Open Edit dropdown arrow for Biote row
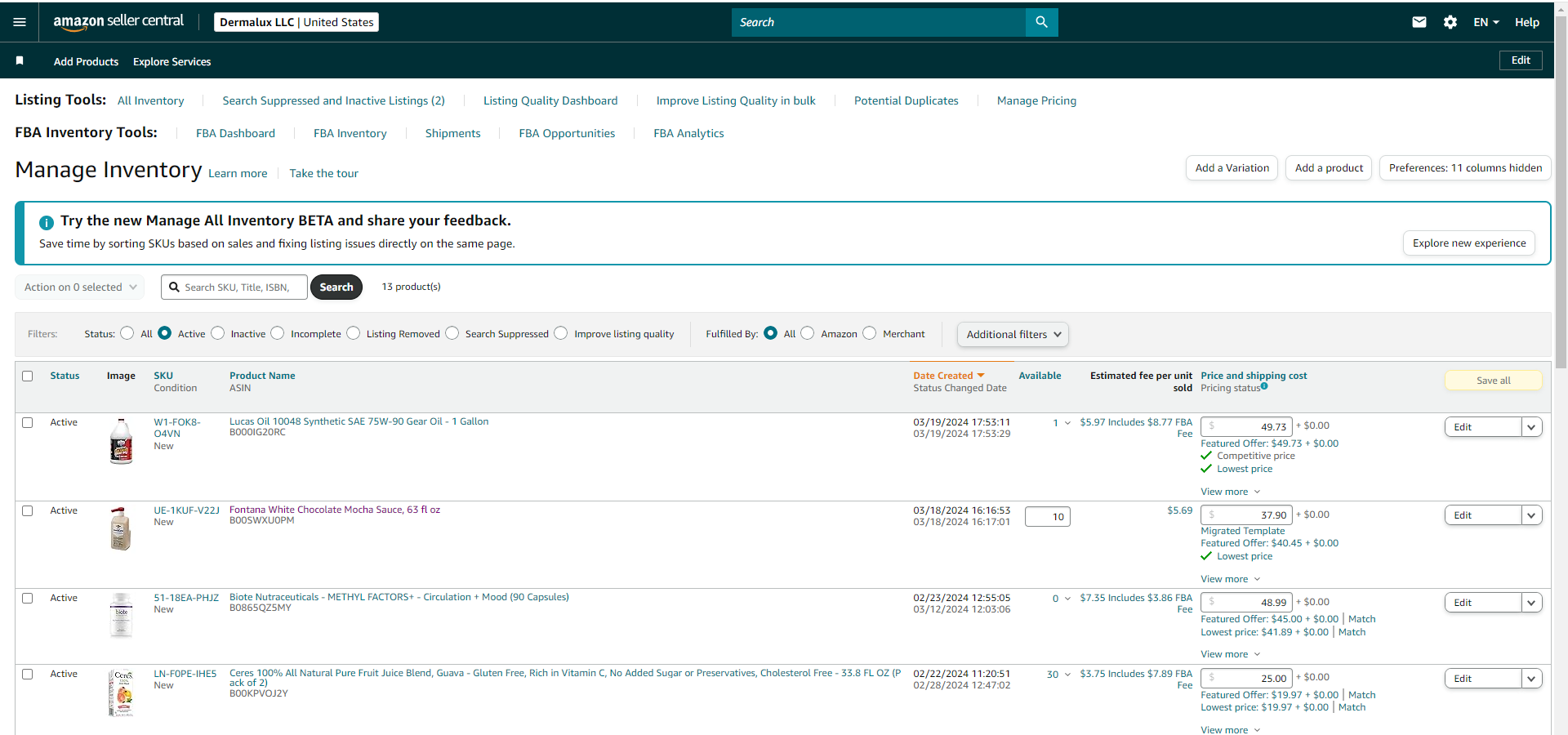The image size is (1568, 735). (1531, 603)
